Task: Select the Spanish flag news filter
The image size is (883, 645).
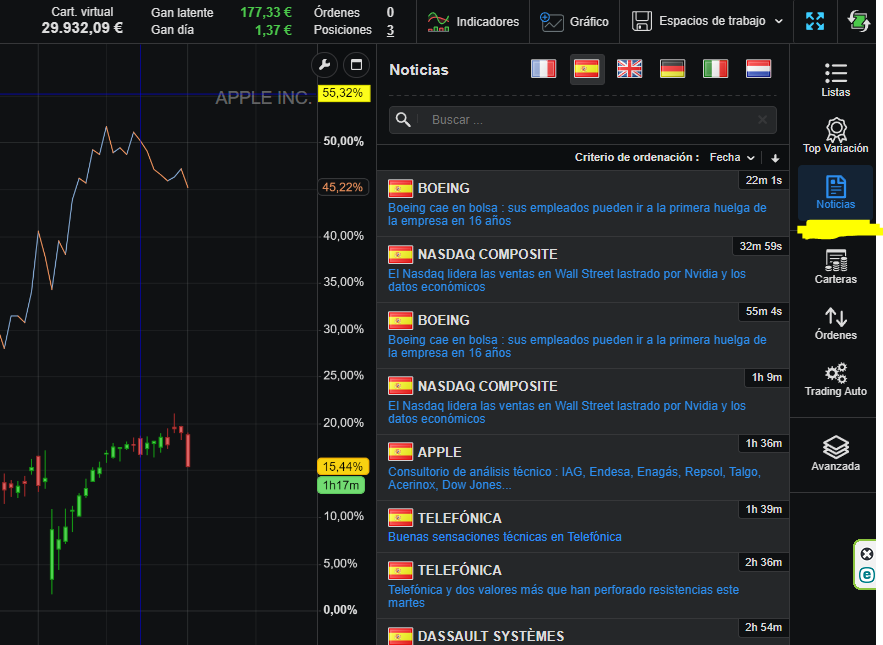Action: tap(587, 69)
